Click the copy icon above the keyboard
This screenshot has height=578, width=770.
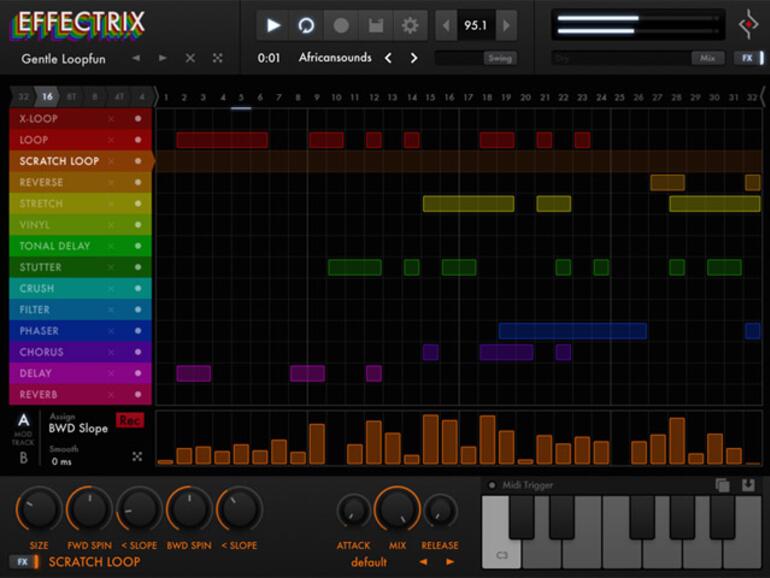click(722, 485)
